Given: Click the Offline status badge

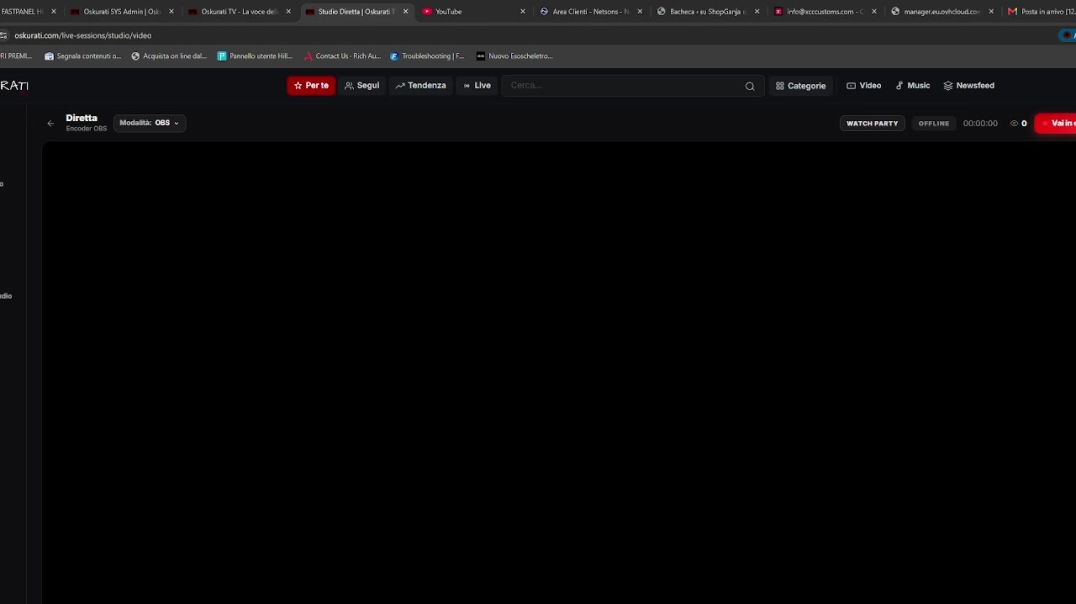Looking at the screenshot, I should pos(933,124).
